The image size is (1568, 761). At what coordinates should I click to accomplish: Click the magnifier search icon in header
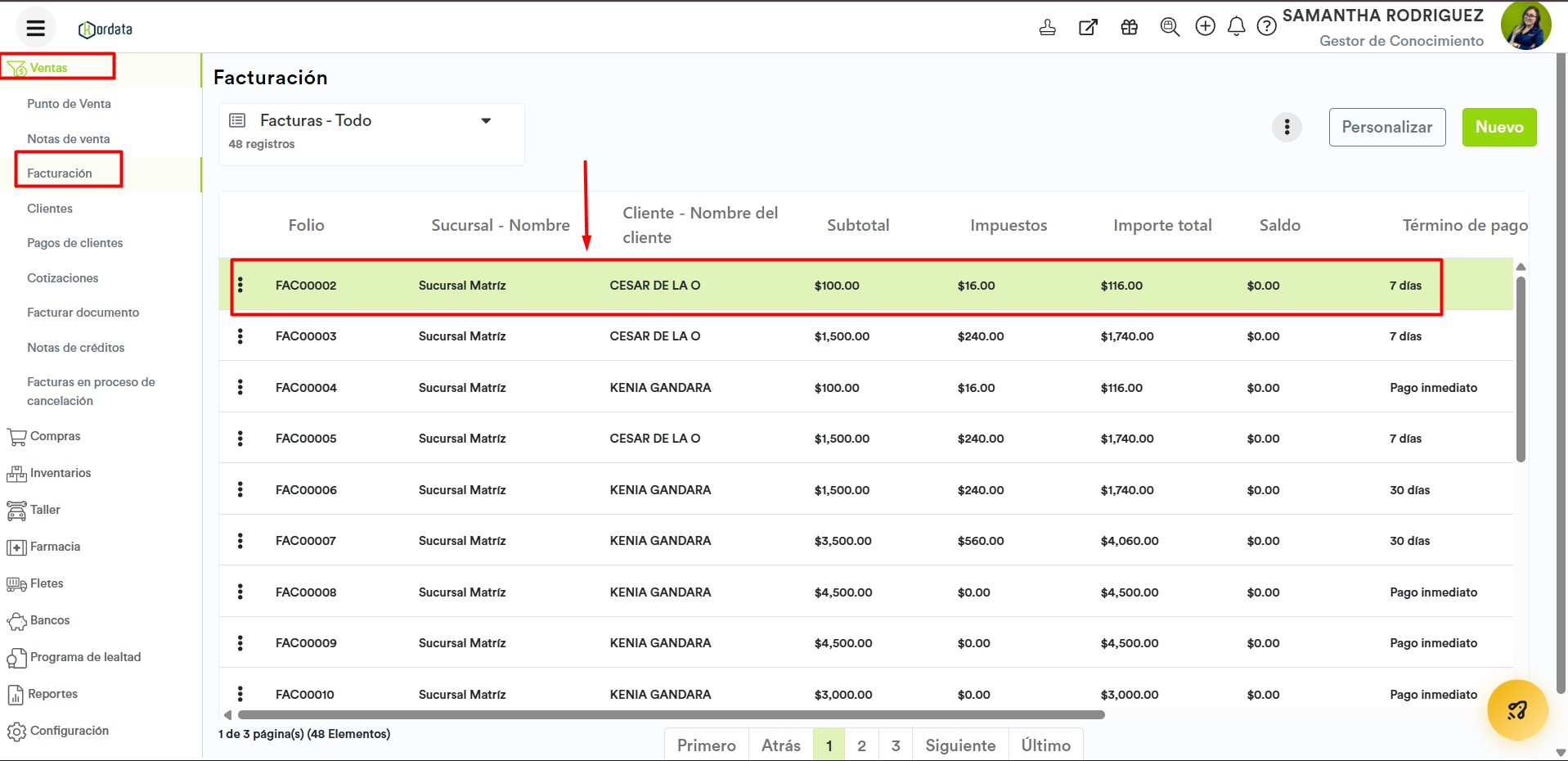1170,27
